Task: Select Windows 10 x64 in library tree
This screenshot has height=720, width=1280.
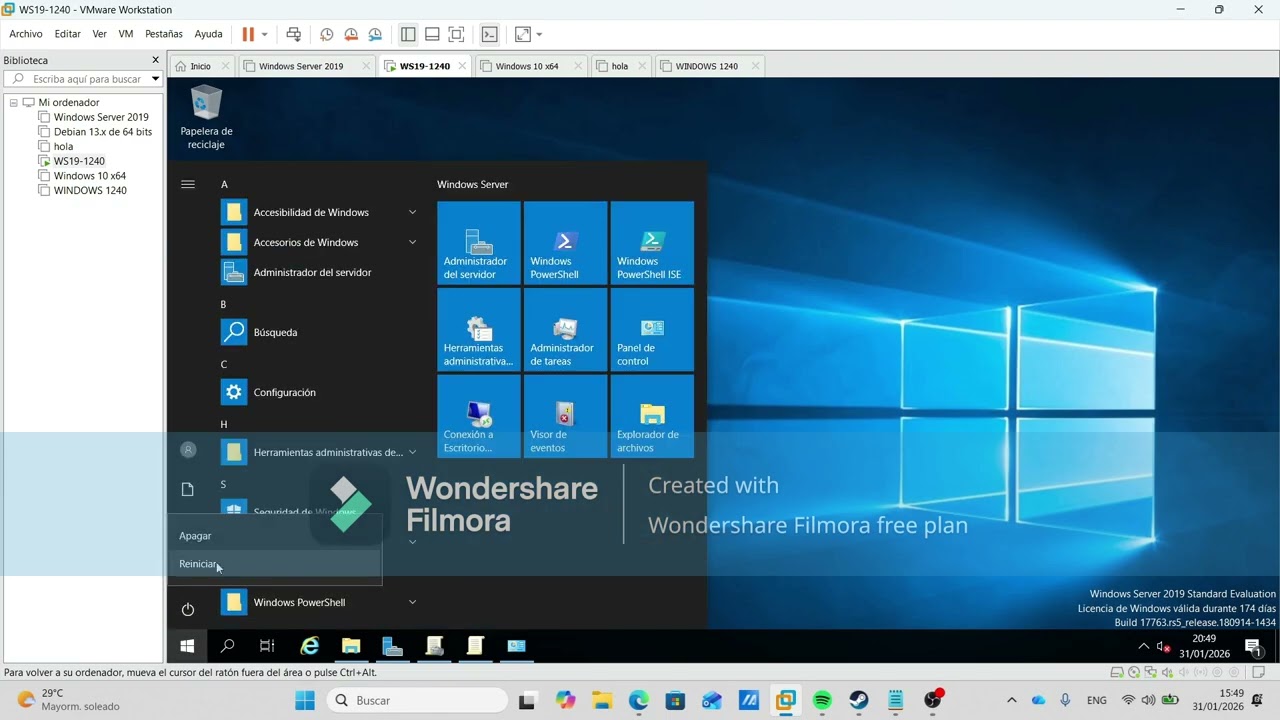Action: [89, 176]
